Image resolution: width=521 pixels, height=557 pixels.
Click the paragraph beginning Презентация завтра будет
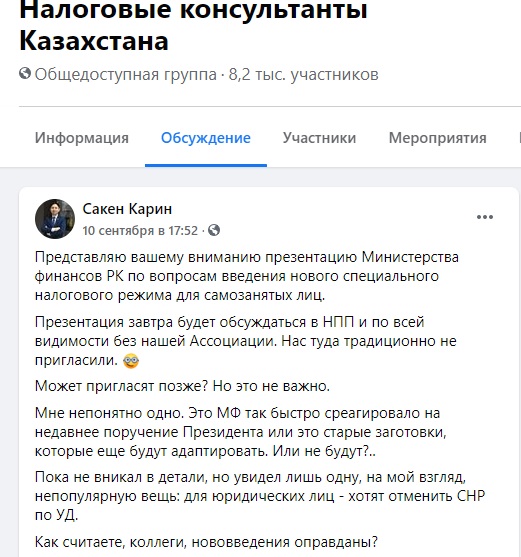click(x=246, y=341)
